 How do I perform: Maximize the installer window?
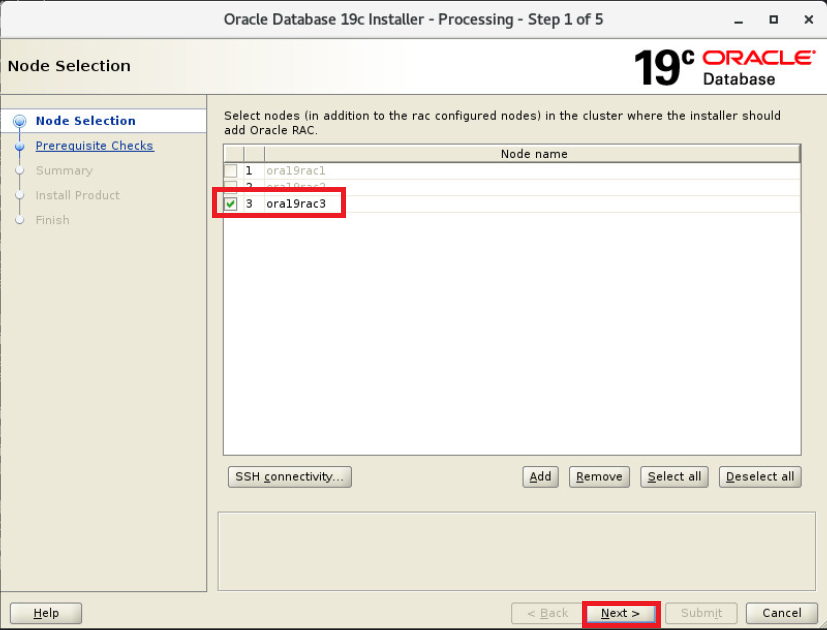pyautogui.click(x=773, y=20)
